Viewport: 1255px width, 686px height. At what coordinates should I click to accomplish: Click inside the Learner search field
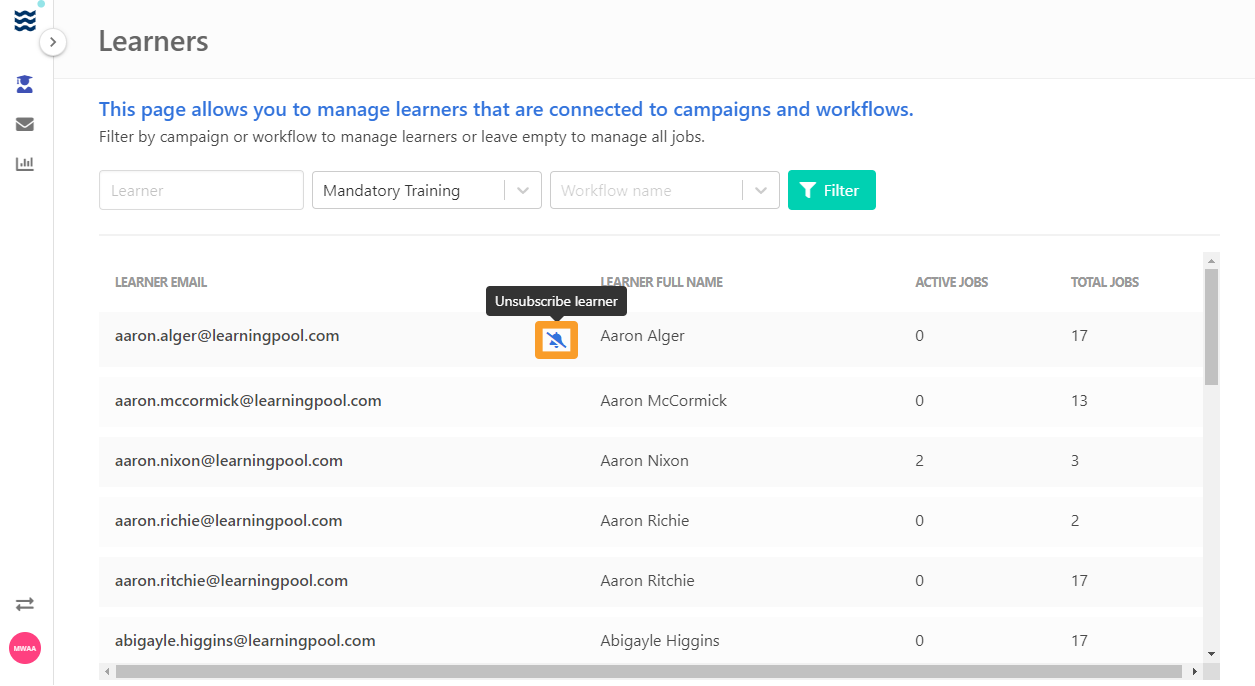click(x=200, y=189)
